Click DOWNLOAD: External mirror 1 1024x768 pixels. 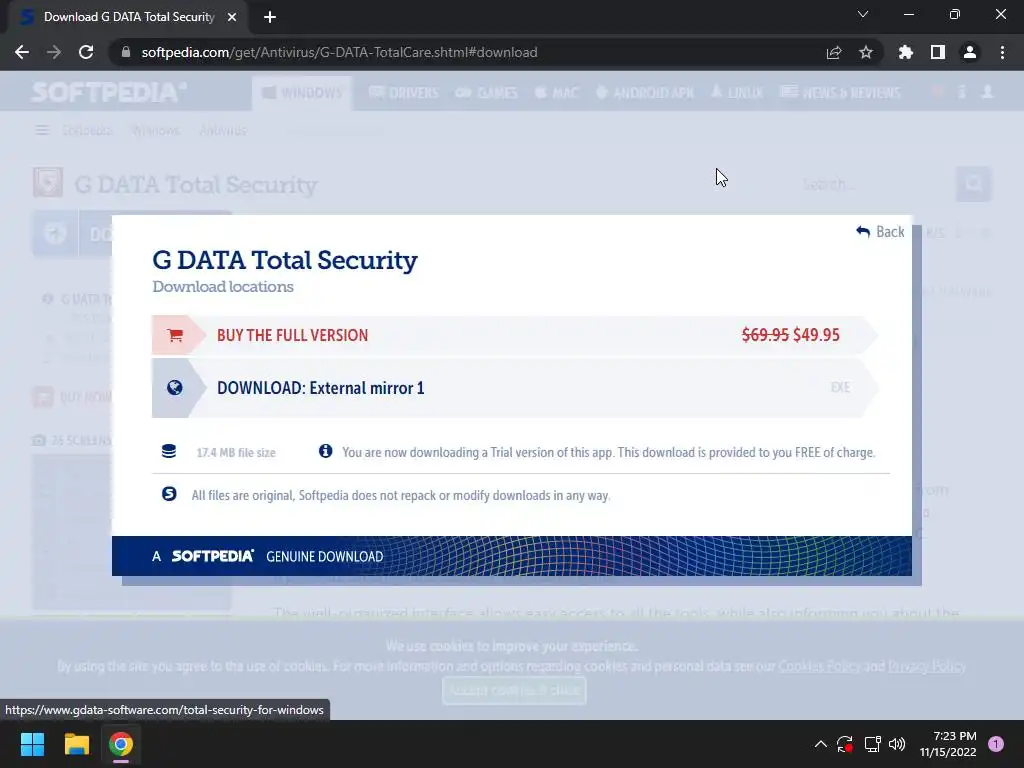point(321,388)
